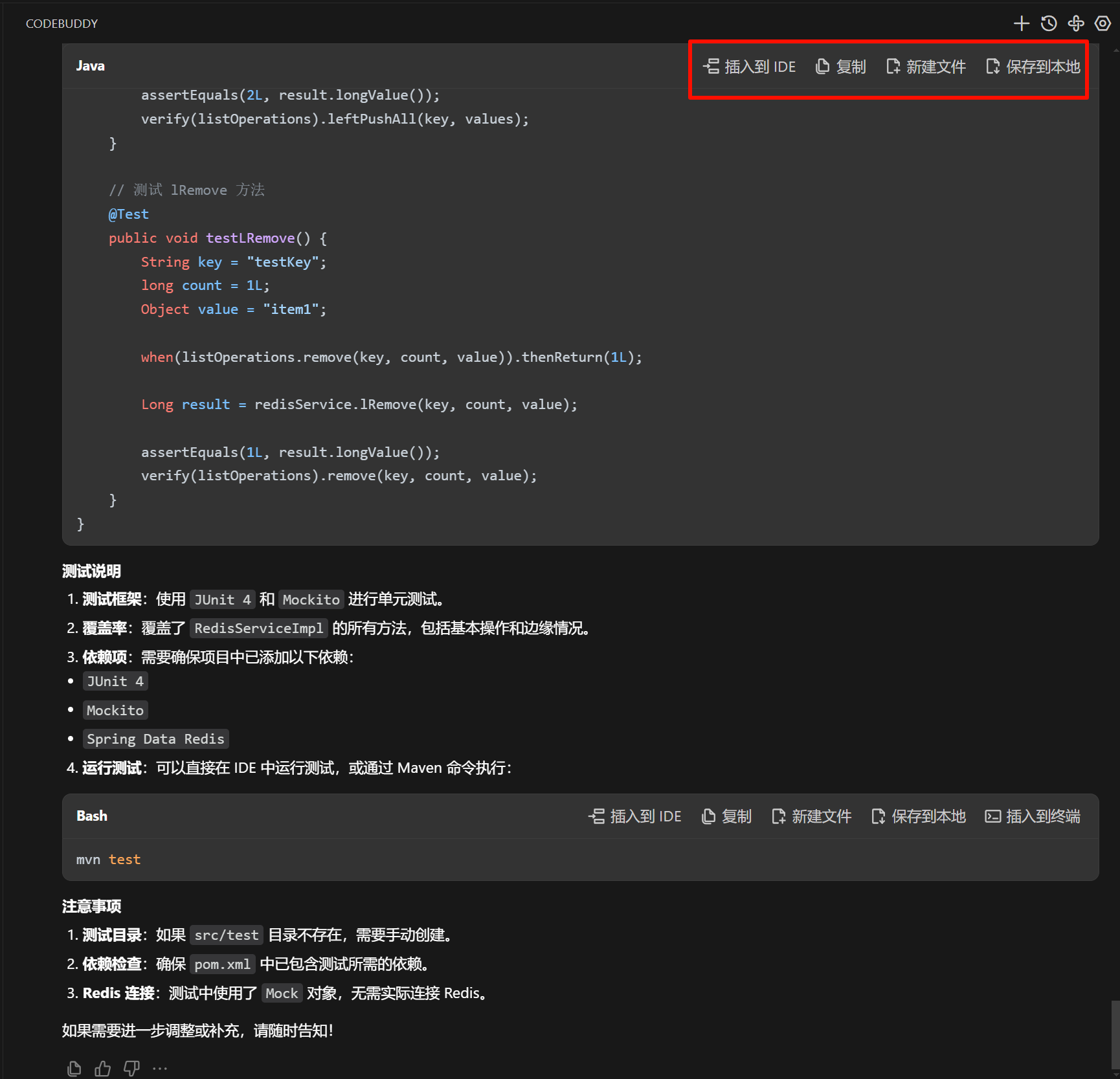Open CodeBuddy settings hexagon icon
Viewport: 1120px width, 1079px height.
(x=1102, y=24)
